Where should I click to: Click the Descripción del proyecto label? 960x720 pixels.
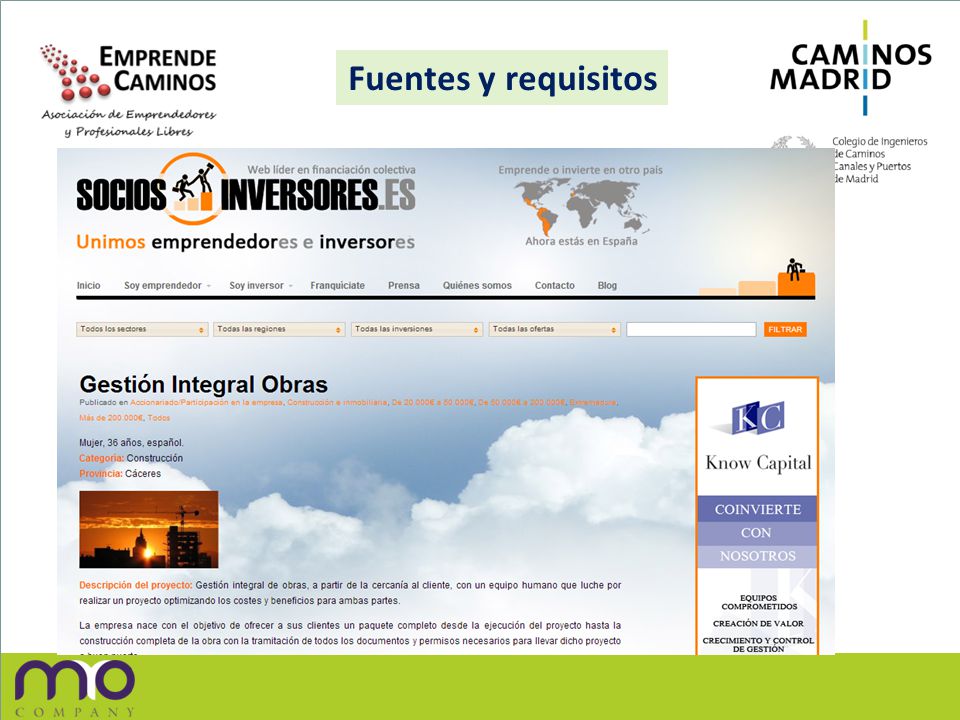pos(136,585)
